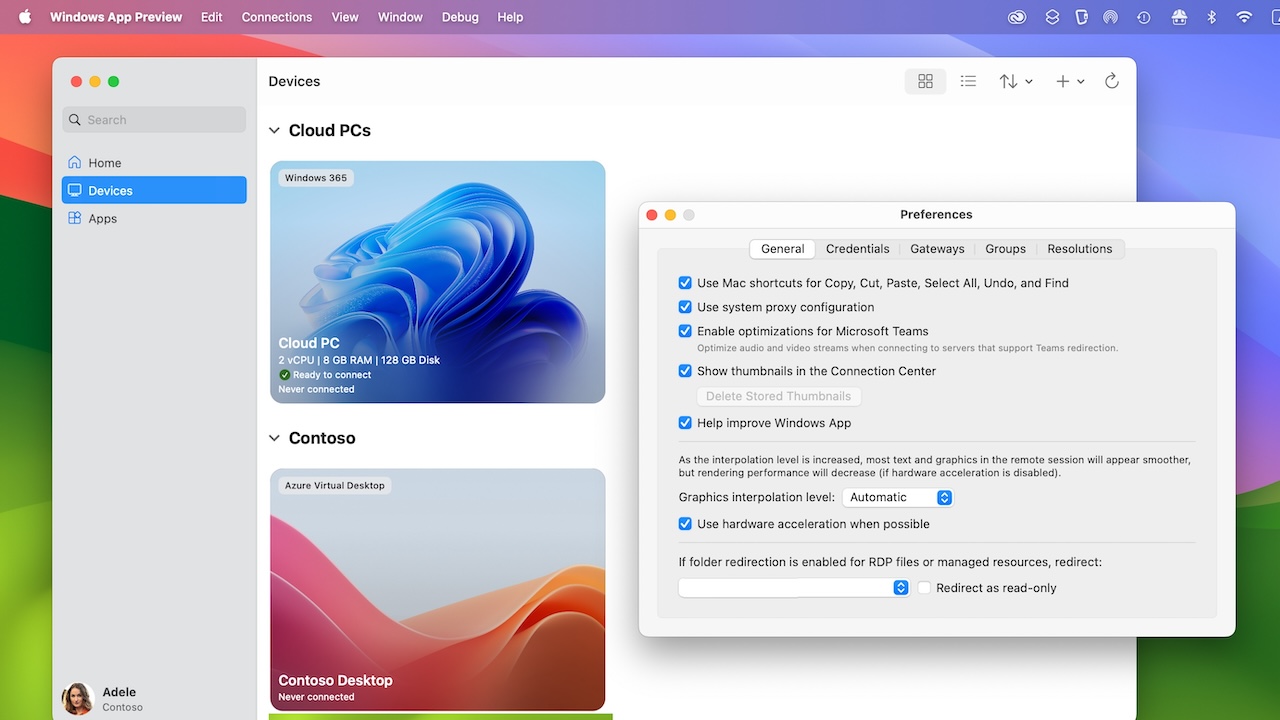Image resolution: width=1280 pixels, height=720 pixels.
Task: Open the folder redirection dropdown
Action: click(x=794, y=588)
